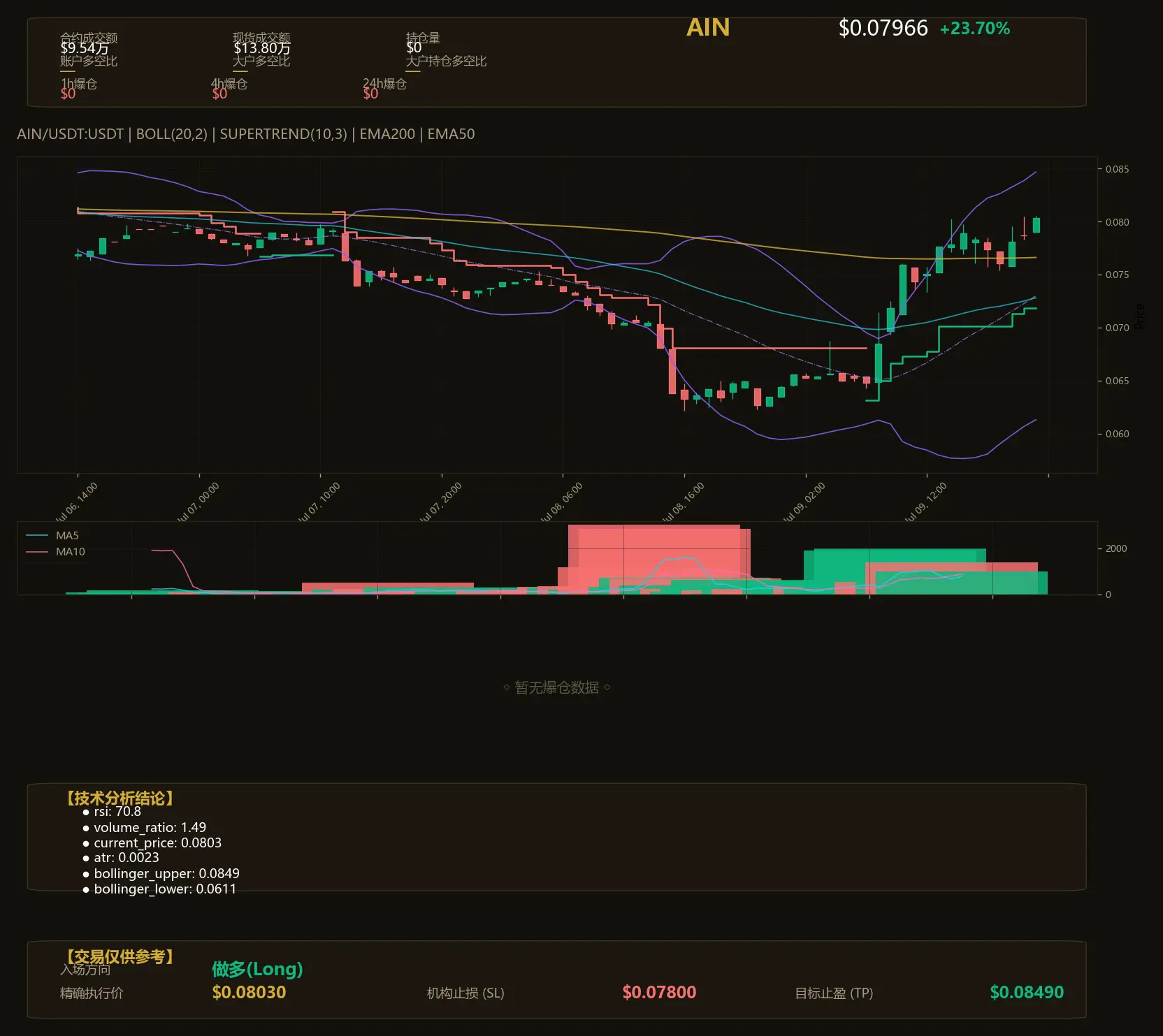
Task: Select the $9.54万 contract volume value
Action: point(85,48)
